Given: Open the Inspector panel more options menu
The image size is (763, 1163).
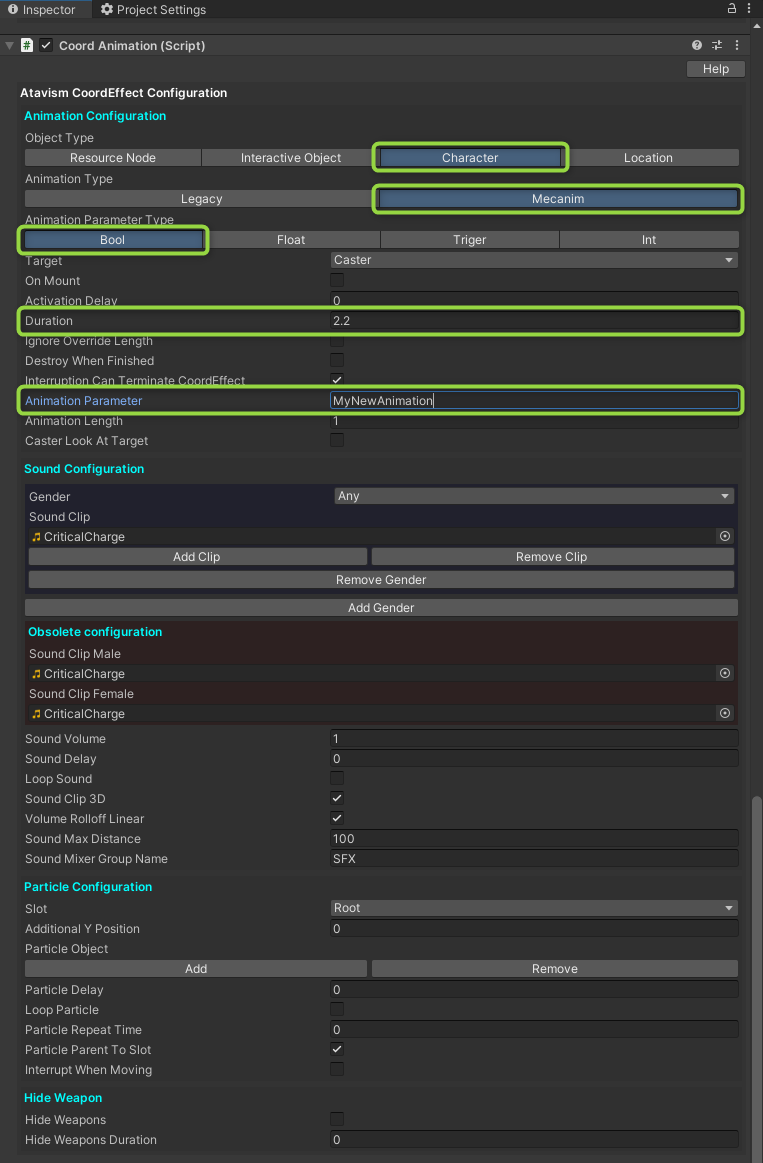Looking at the screenshot, I should [x=751, y=9].
